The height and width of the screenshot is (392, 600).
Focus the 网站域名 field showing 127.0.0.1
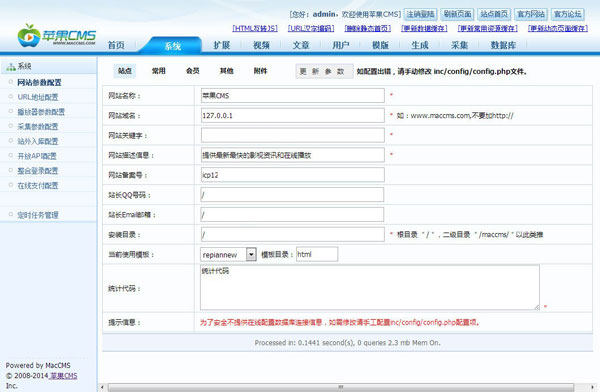[x=293, y=116]
